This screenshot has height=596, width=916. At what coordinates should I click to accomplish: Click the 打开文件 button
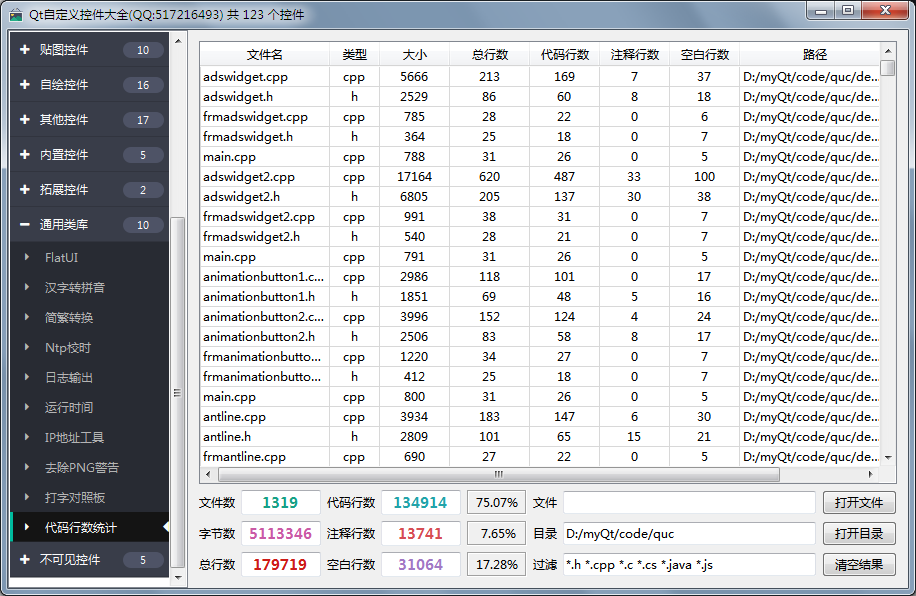(858, 503)
